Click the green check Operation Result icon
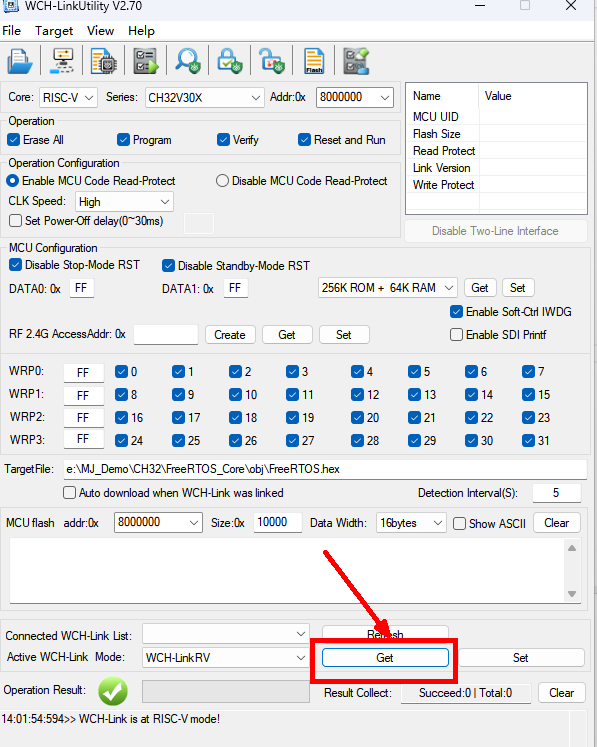 click(113, 691)
